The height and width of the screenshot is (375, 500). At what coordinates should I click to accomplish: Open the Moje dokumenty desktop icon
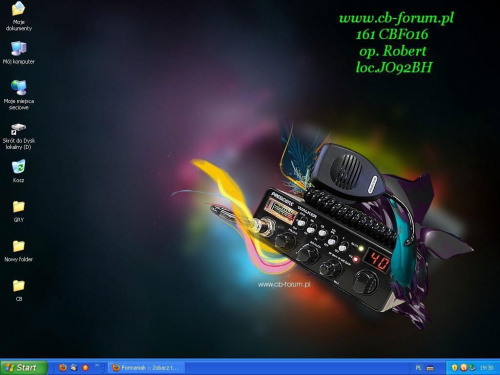[19, 16]
